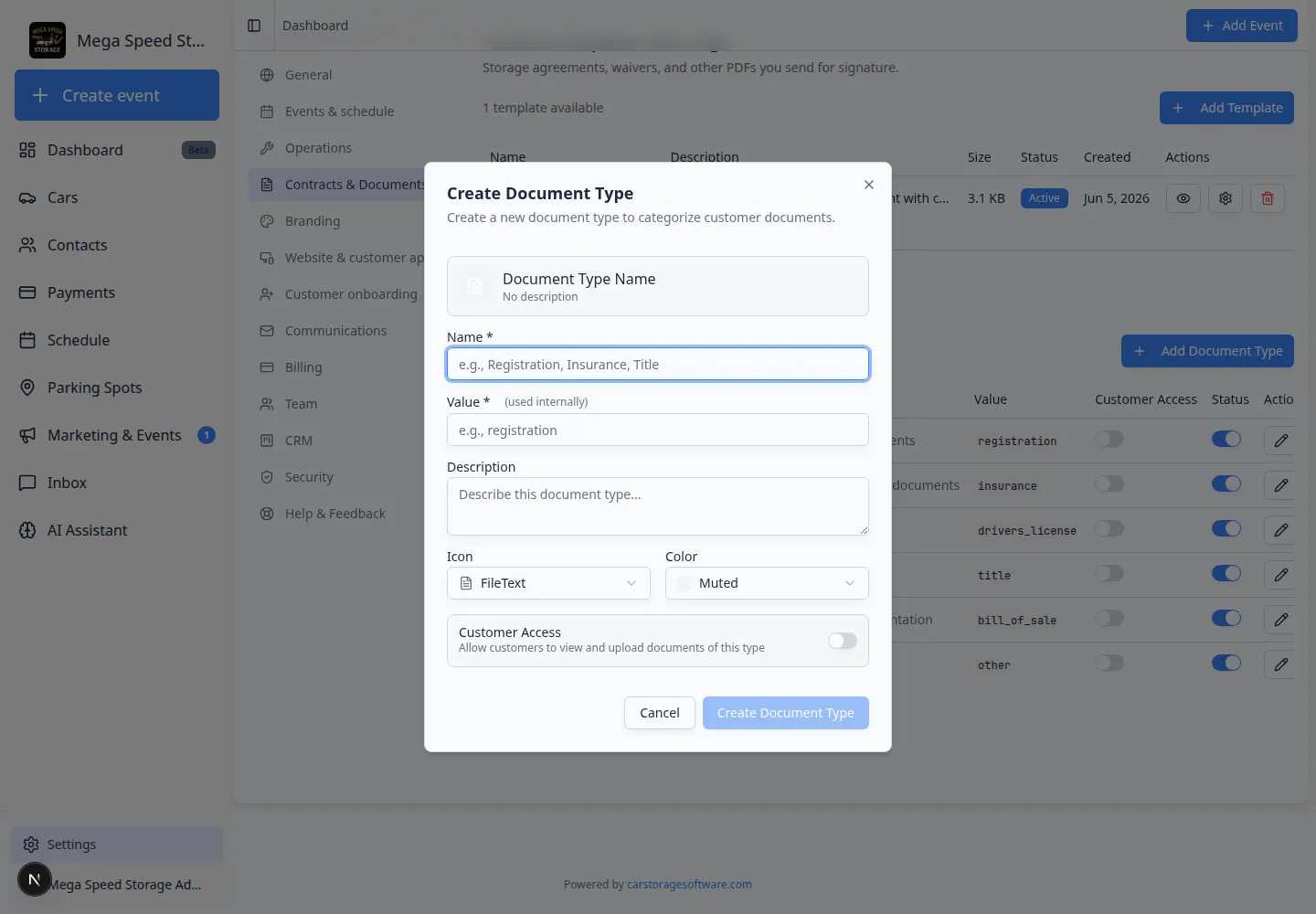The height and width of the screenshot is (914, 1316).
Task: Open CRM settings section
Action: tap(338, 441)
